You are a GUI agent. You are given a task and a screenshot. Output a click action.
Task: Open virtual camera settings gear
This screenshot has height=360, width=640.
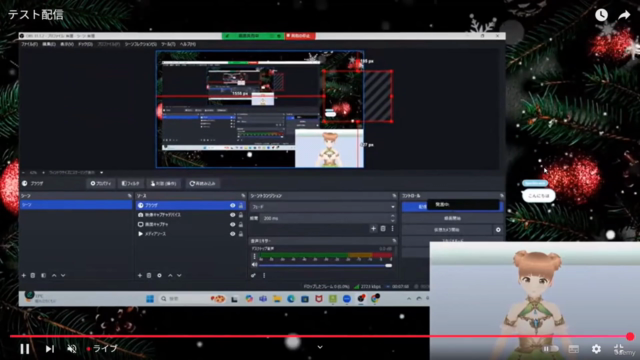pos(498,230)
